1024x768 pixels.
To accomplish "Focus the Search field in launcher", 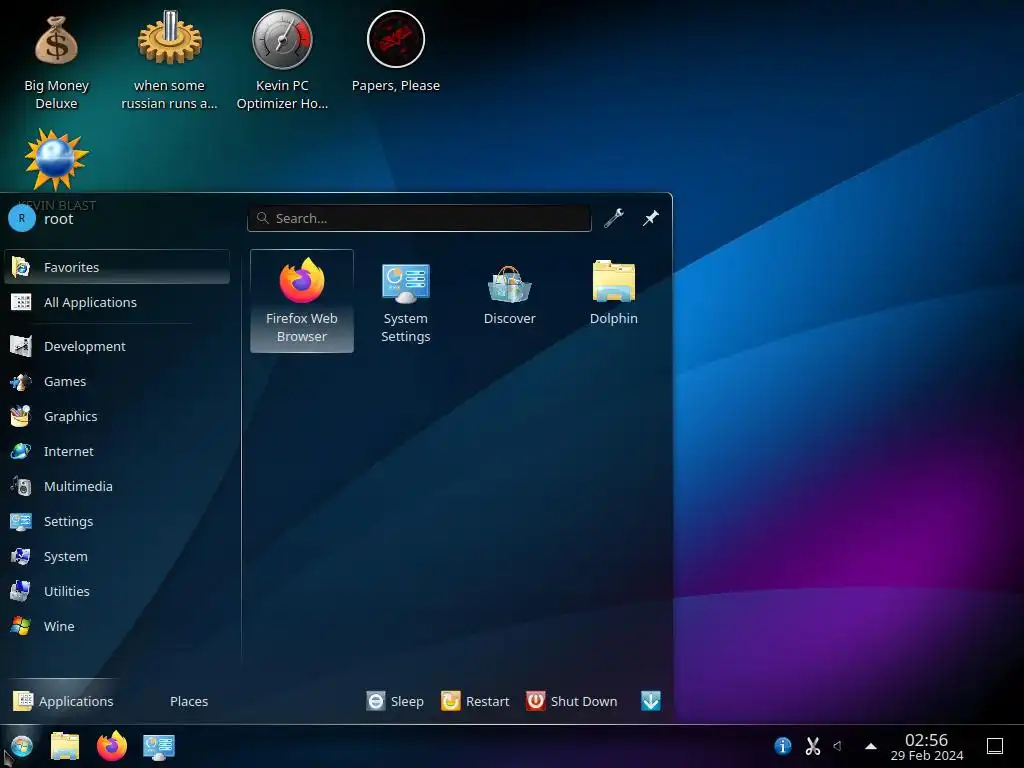I will [x=419, y=218].
